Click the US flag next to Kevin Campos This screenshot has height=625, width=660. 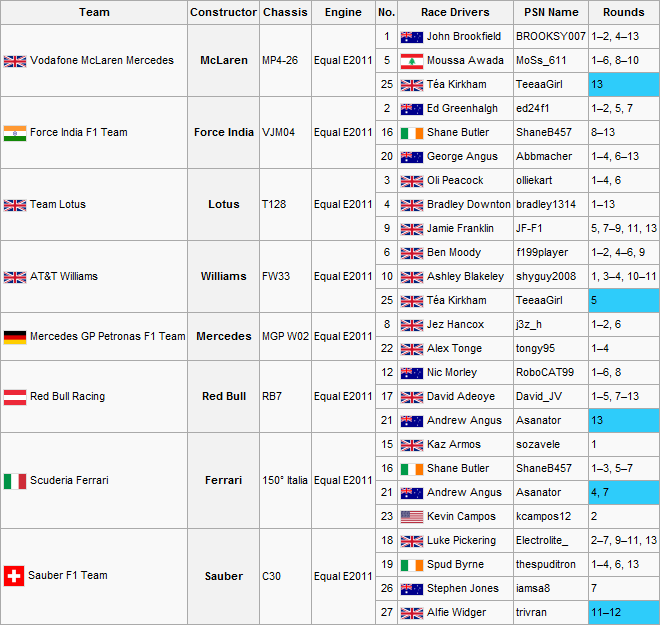pos(412,517)
